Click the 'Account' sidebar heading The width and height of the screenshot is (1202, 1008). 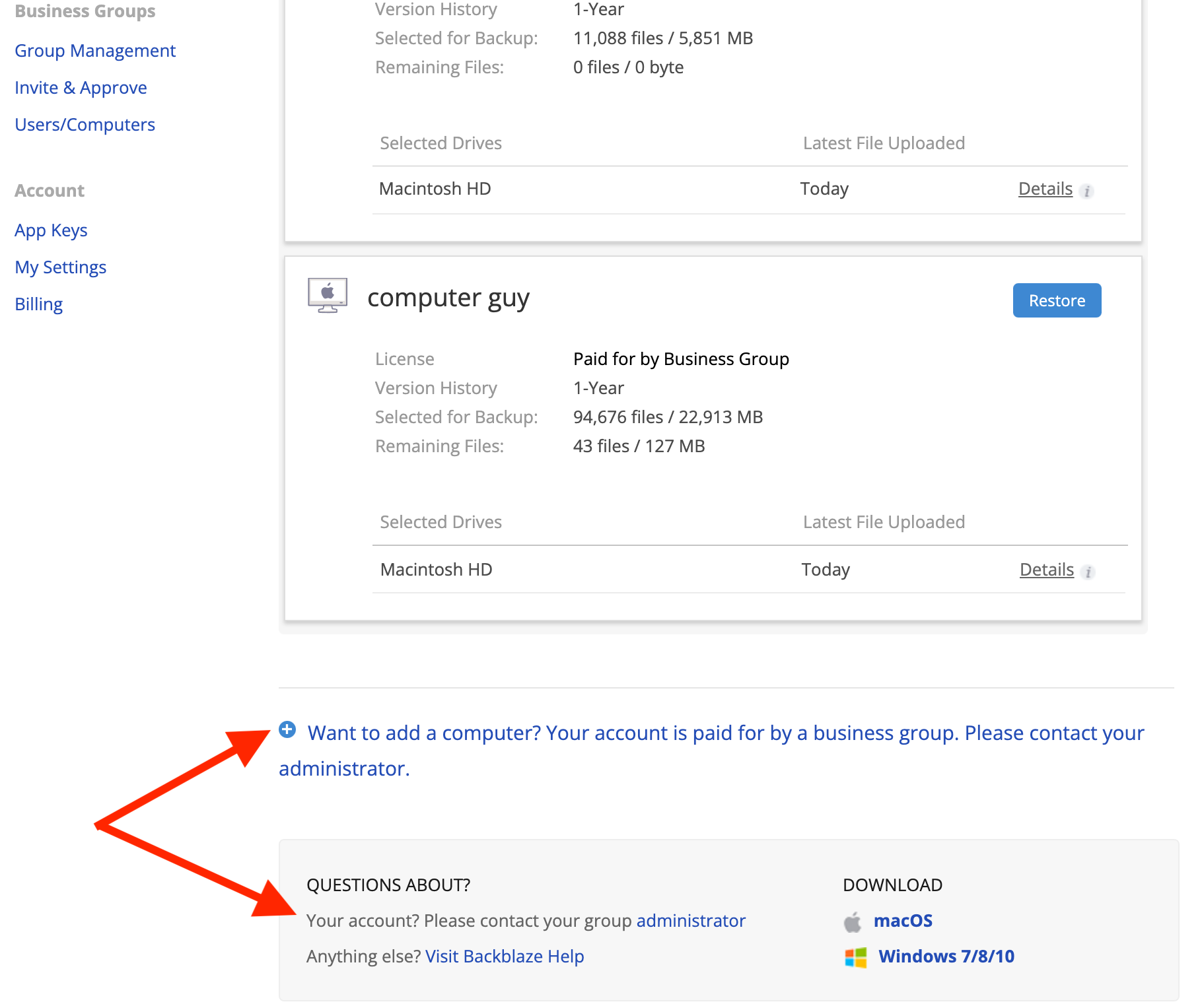[50, 191]
